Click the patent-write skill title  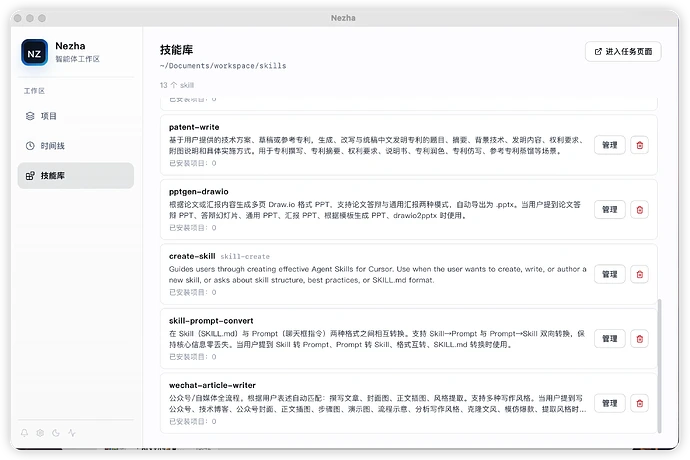pyautogui.click(x=194, y=127)
